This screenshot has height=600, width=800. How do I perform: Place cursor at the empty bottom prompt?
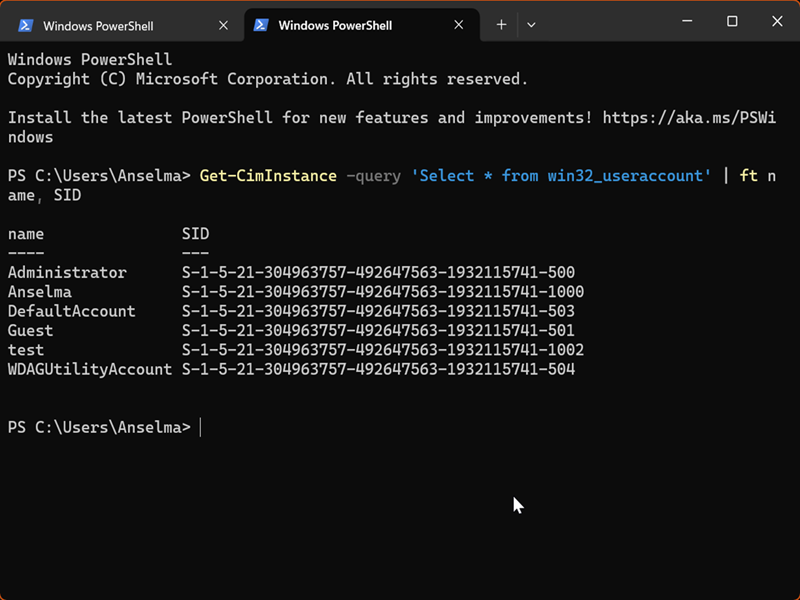(202, 428)
